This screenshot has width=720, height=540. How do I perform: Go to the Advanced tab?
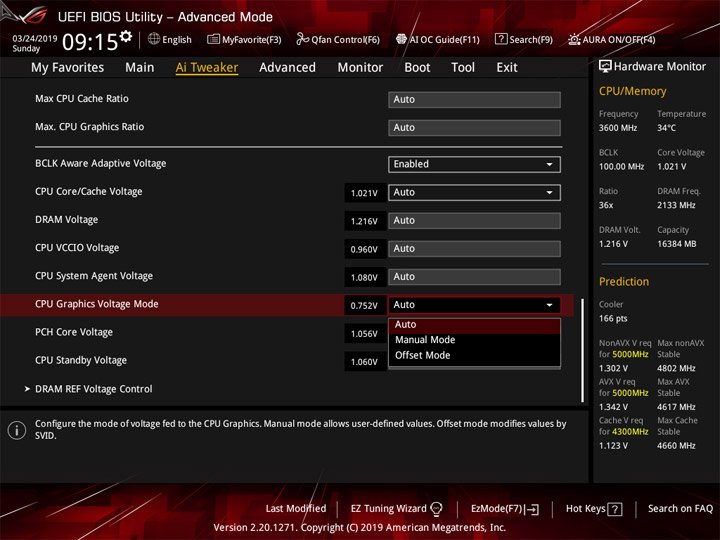[287, 68]
